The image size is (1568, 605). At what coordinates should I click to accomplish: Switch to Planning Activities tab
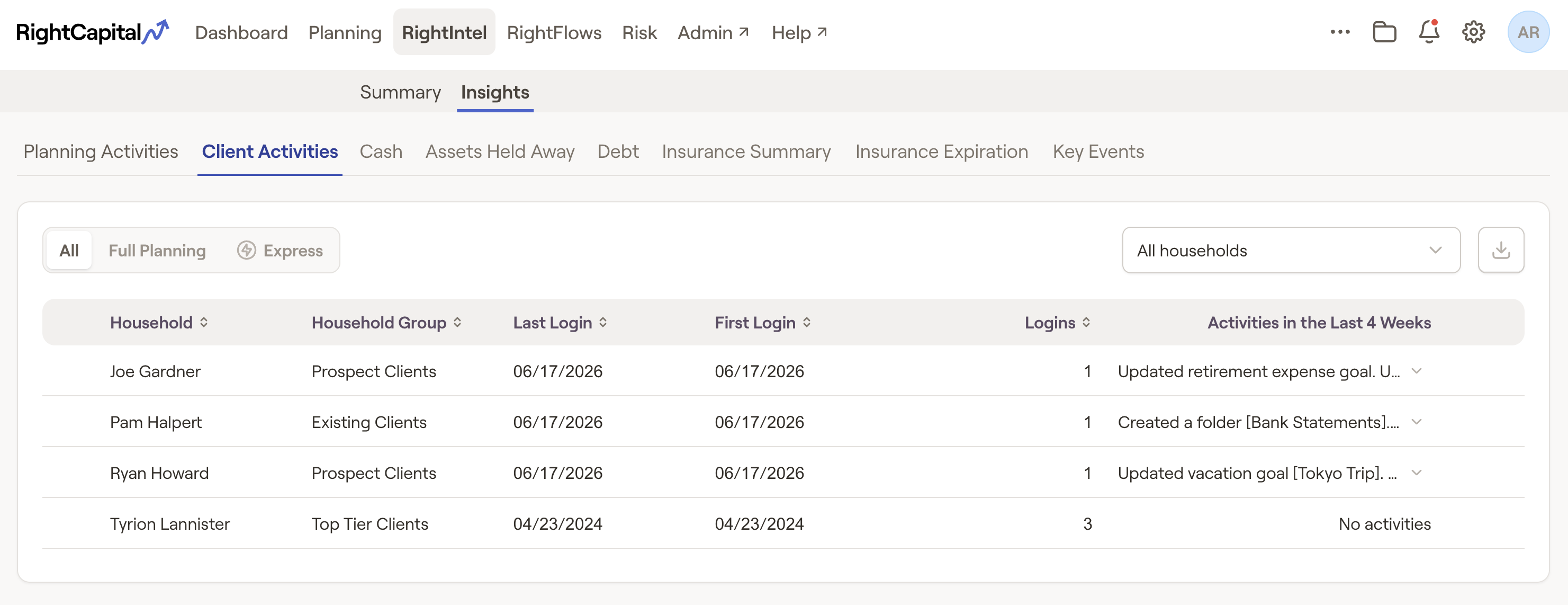tap(101, 151)
